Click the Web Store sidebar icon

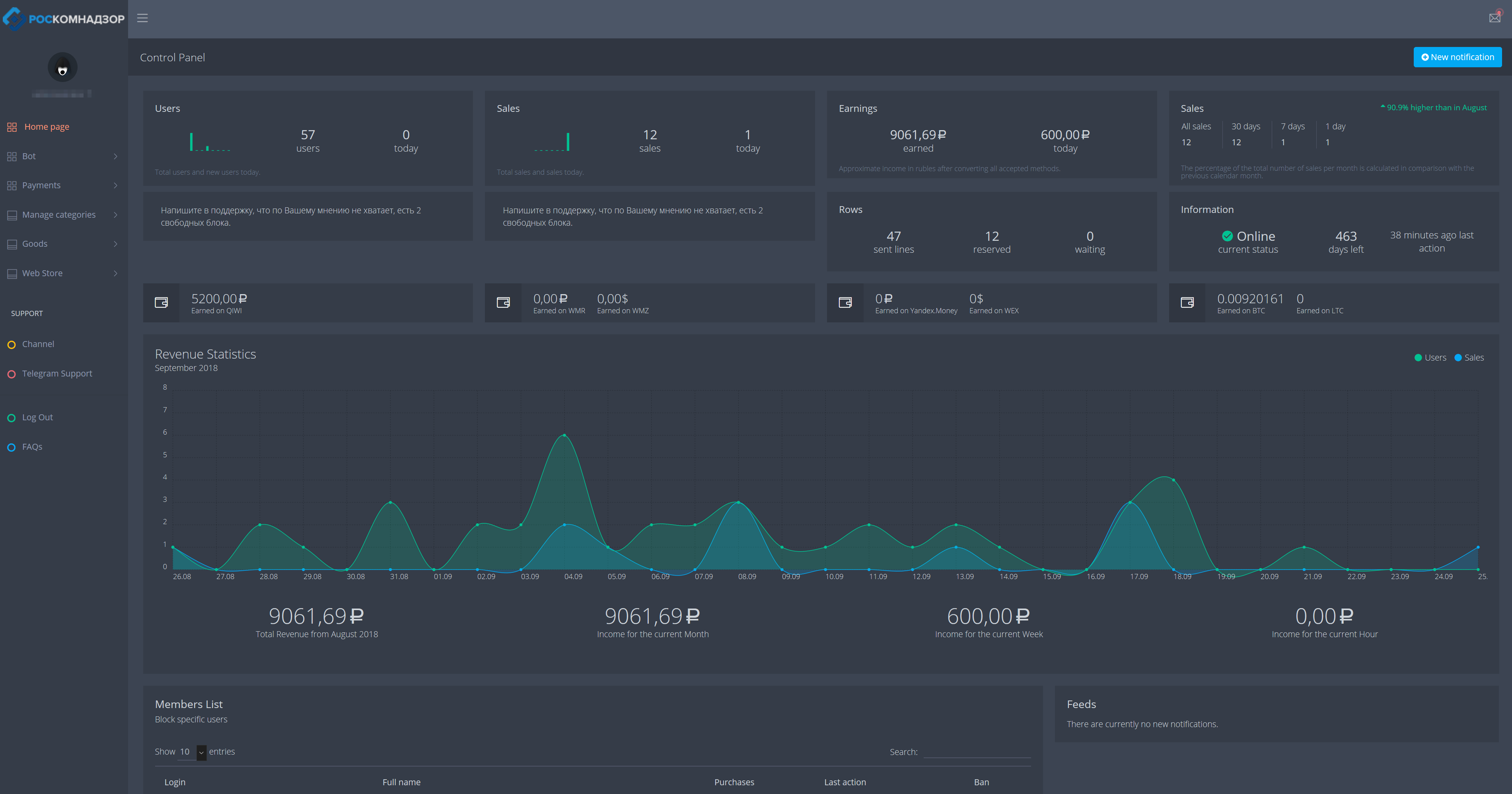point(12,274)
